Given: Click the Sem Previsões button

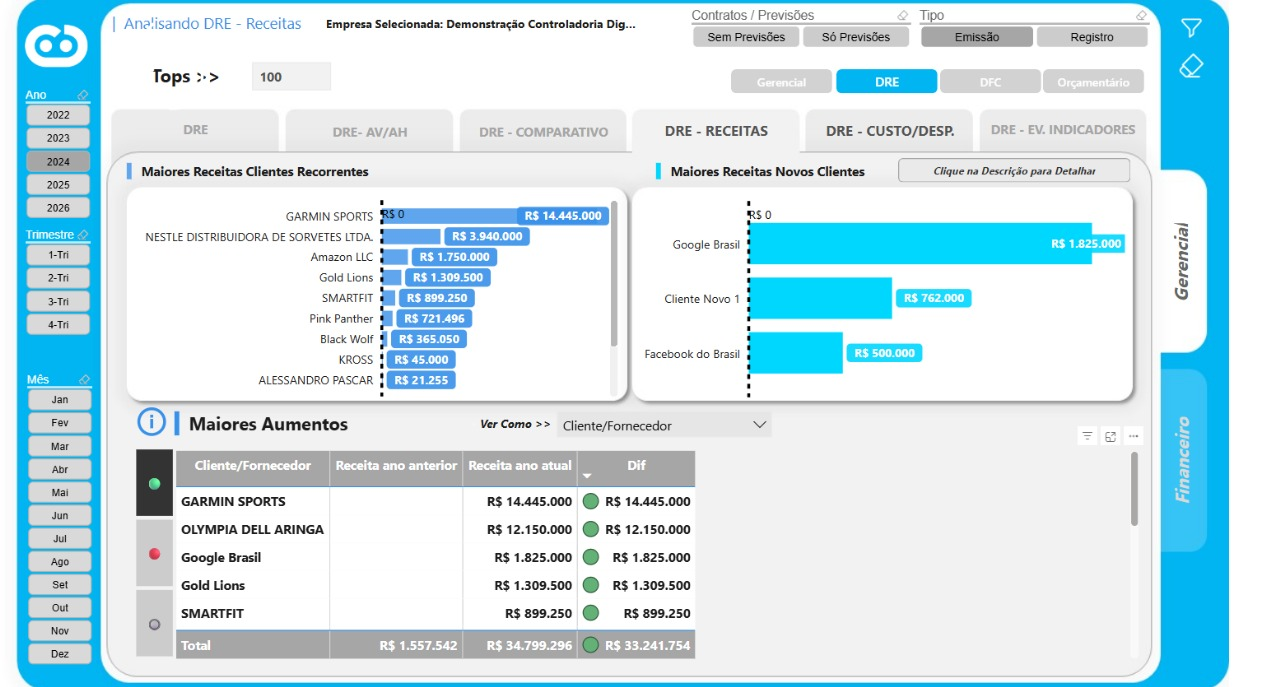Looking at the screenshot, I should [x=746, y=37].
